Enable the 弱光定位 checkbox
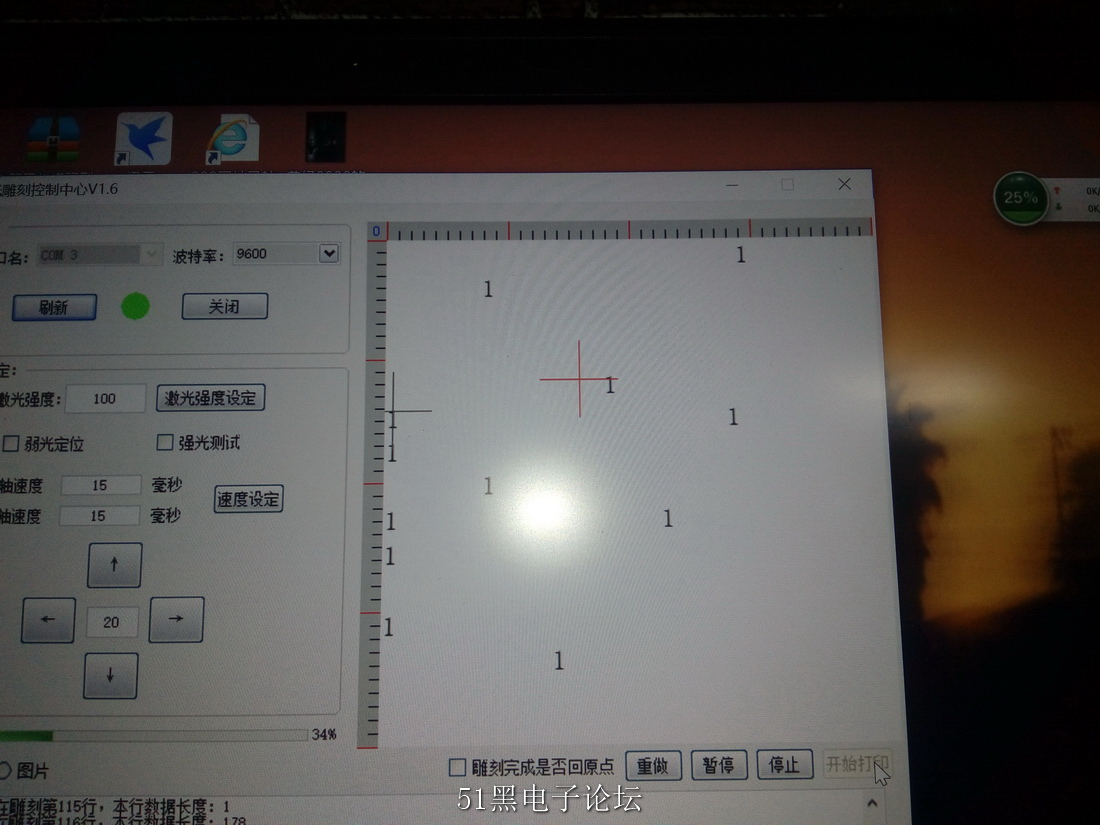1100x825 pixels. point(11,443)
